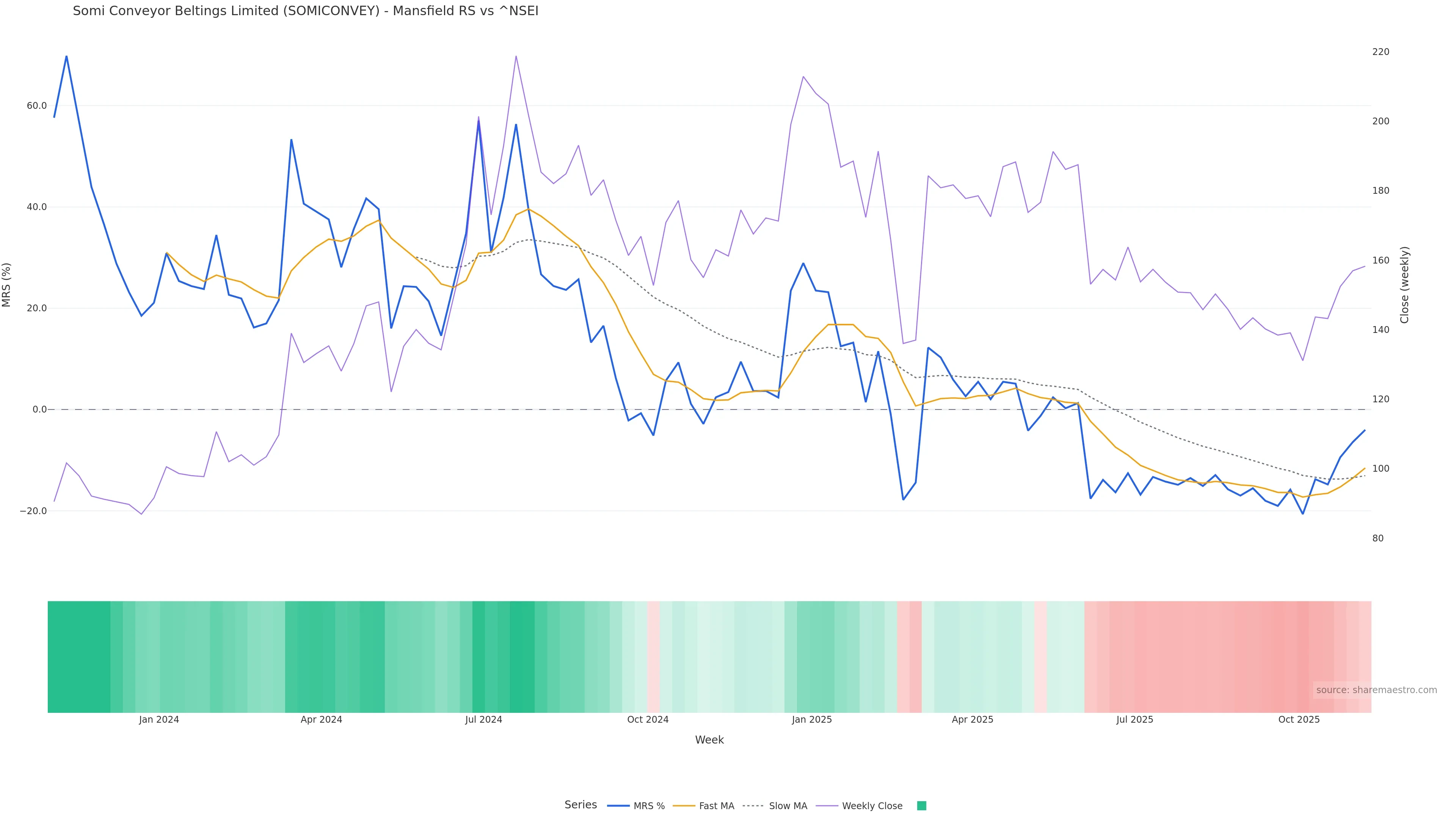This screenshot has height=819, width=1456.
Task: Click the chart title text
Action: [x=305, y=11]
